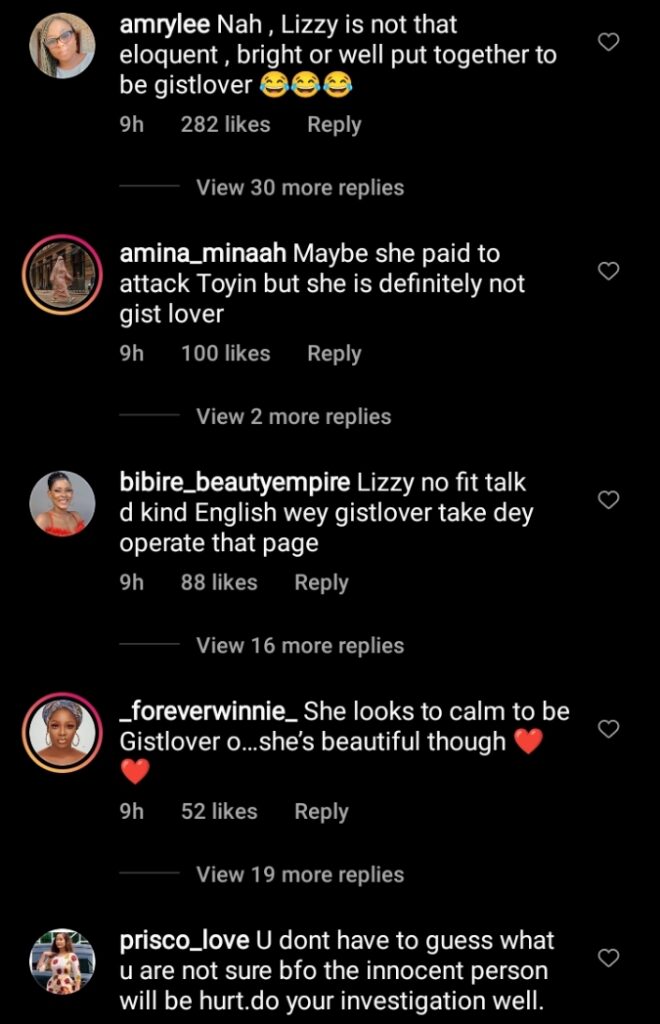Image resolution: width=660 pixels, height=1024 pixels.
Task: View _foreverwinnie_'s story avatar
Action: tap(63, 732)
